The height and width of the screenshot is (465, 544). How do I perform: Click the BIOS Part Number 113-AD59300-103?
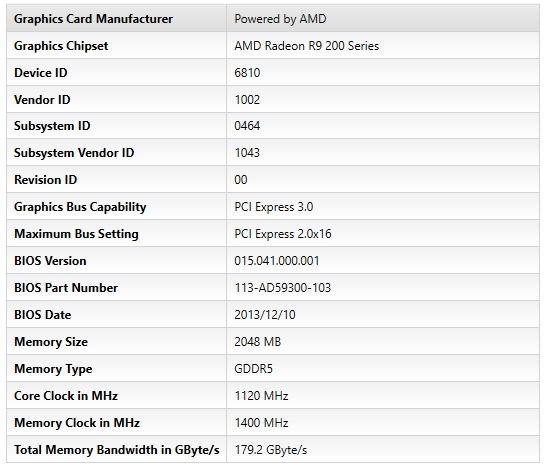pos(283,288)
